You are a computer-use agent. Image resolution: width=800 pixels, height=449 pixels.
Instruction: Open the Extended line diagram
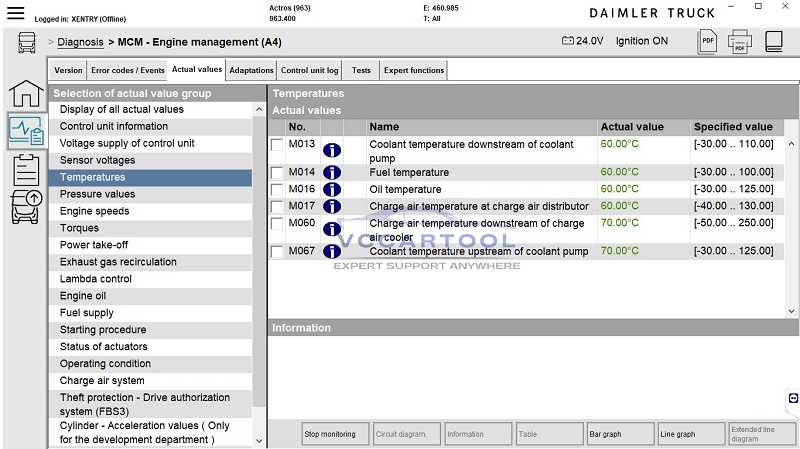coord(762,434)
